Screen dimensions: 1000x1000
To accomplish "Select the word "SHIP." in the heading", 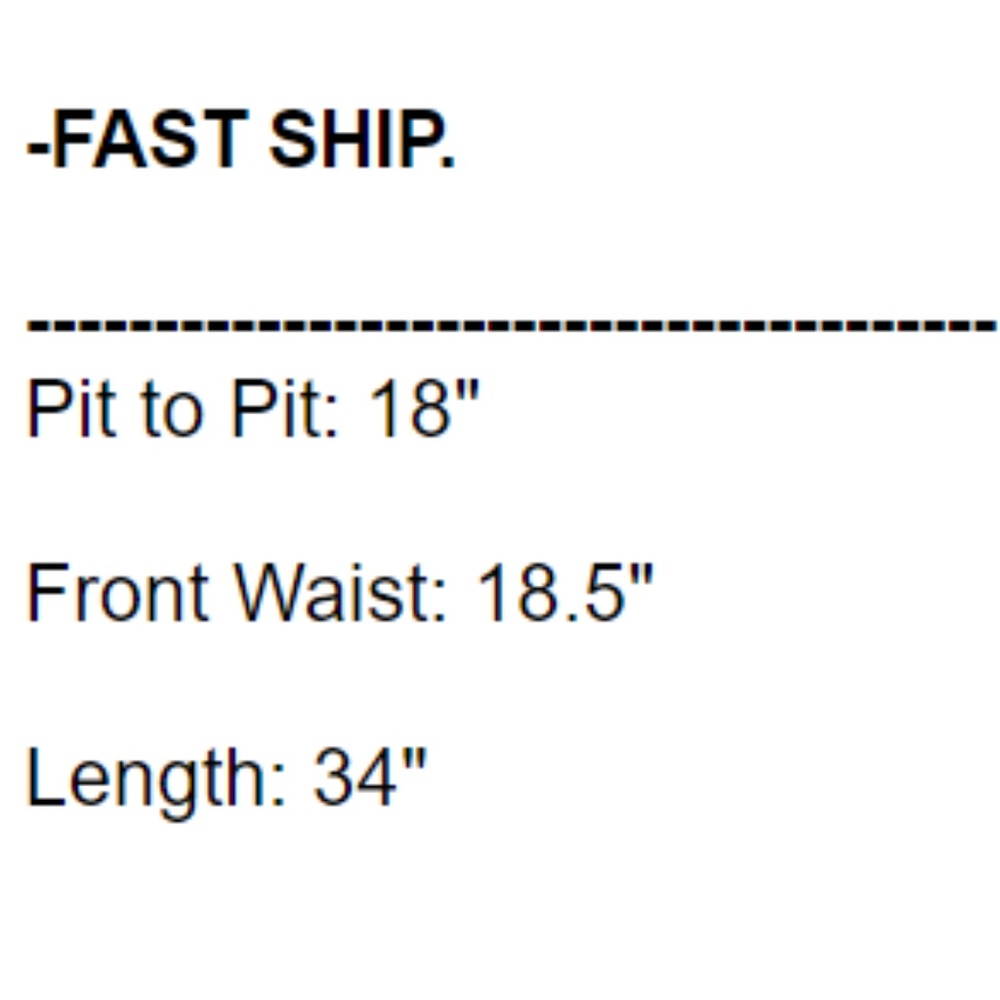I will [362, 139].
